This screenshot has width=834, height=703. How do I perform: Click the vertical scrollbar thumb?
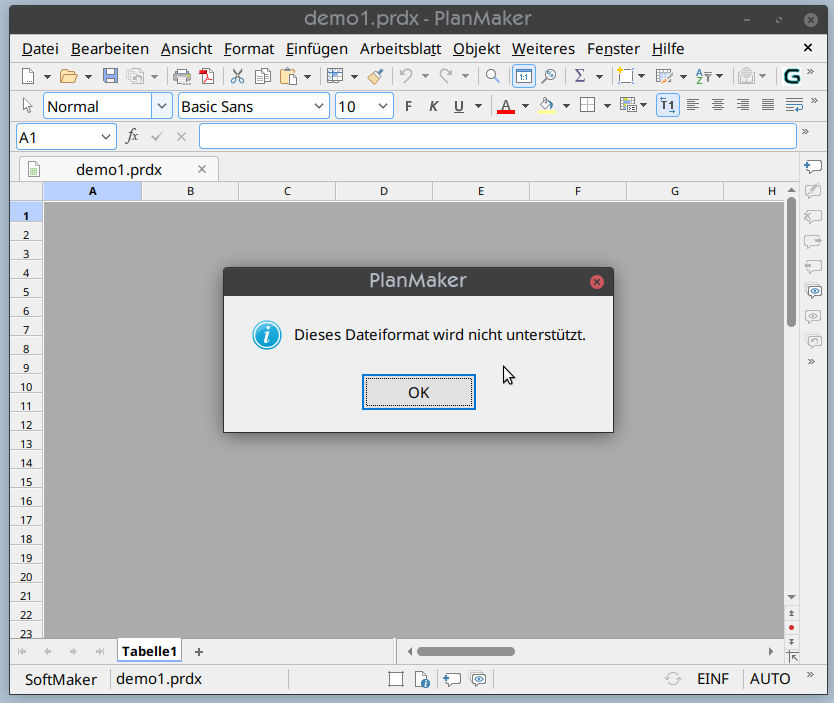[x=791, y=262]
